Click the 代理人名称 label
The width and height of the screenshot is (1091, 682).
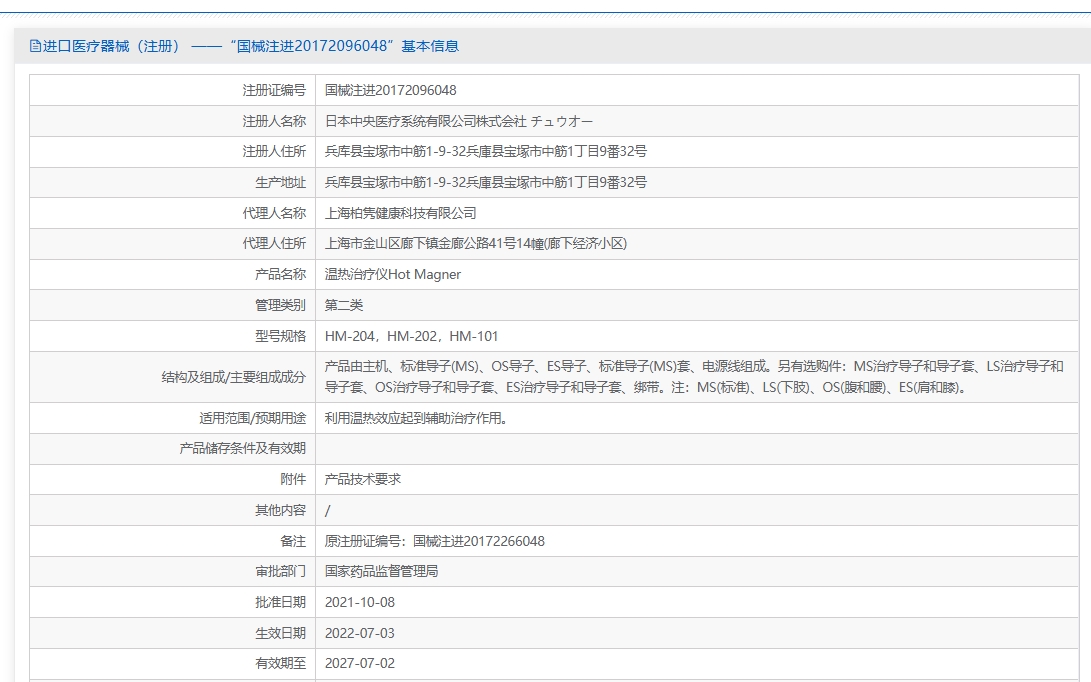coord(274,213)
